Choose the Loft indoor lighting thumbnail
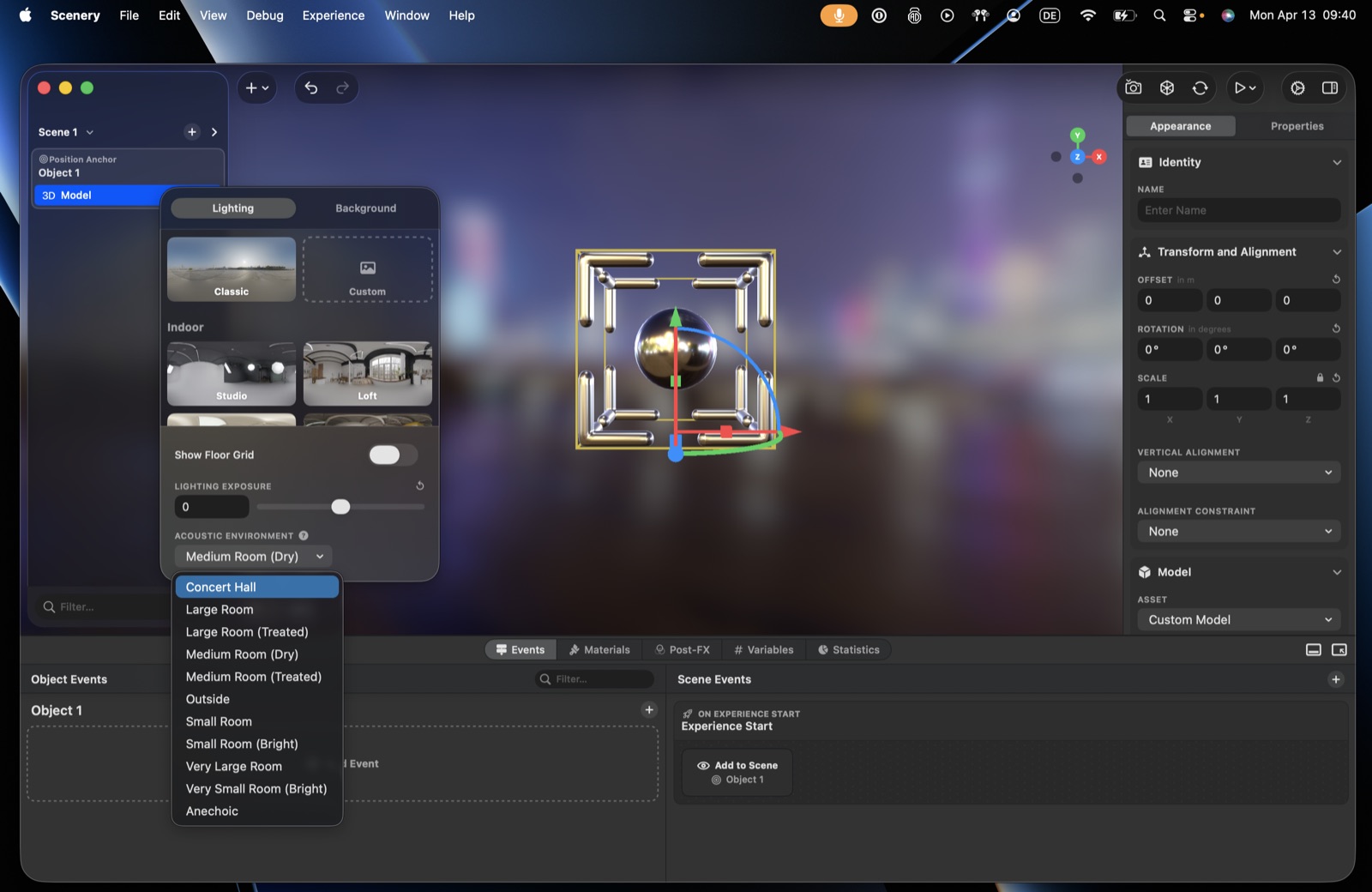Image resolution: width=1372 pixels, height=892 pixels. (x=368, y=374)
